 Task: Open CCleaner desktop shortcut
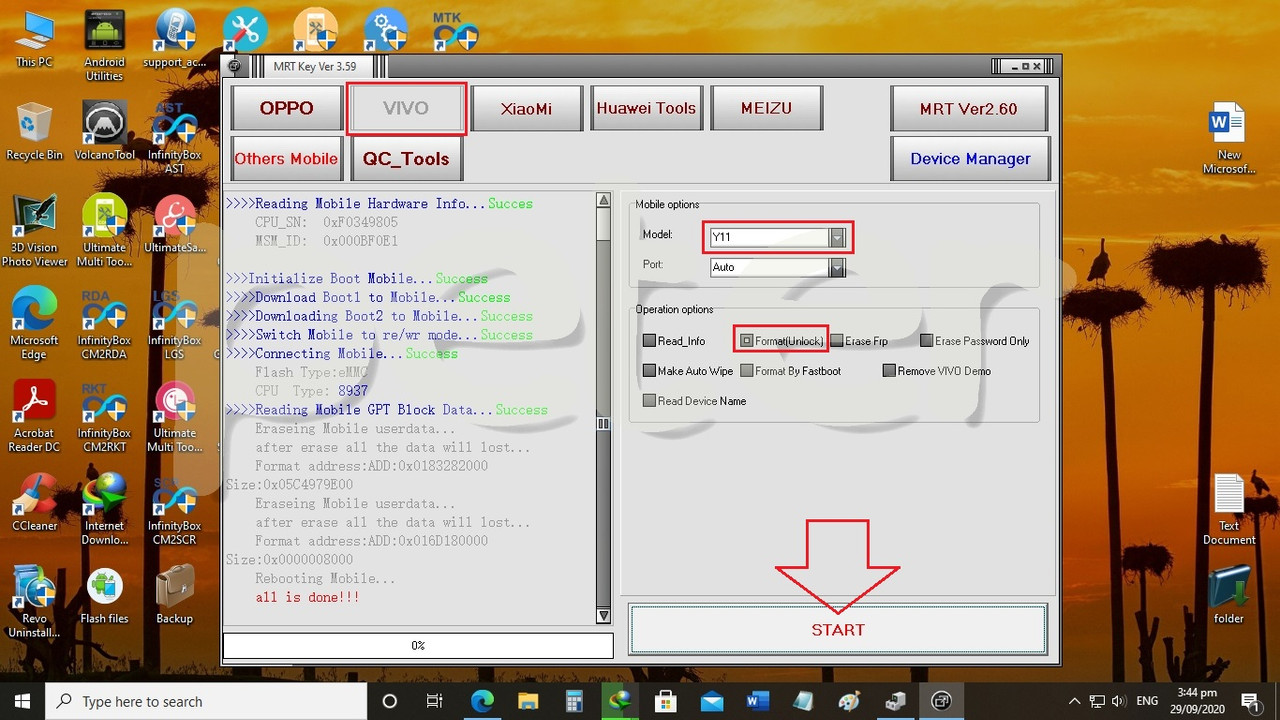(x=34, y=503)
